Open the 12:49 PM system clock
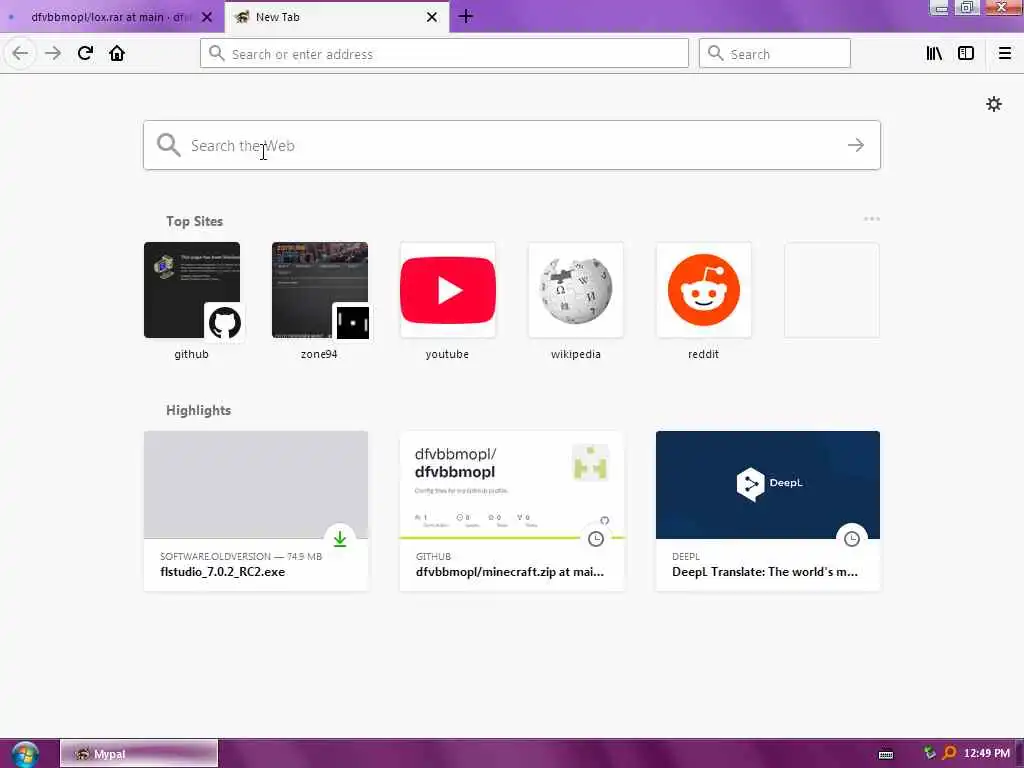 coord(987,754)
